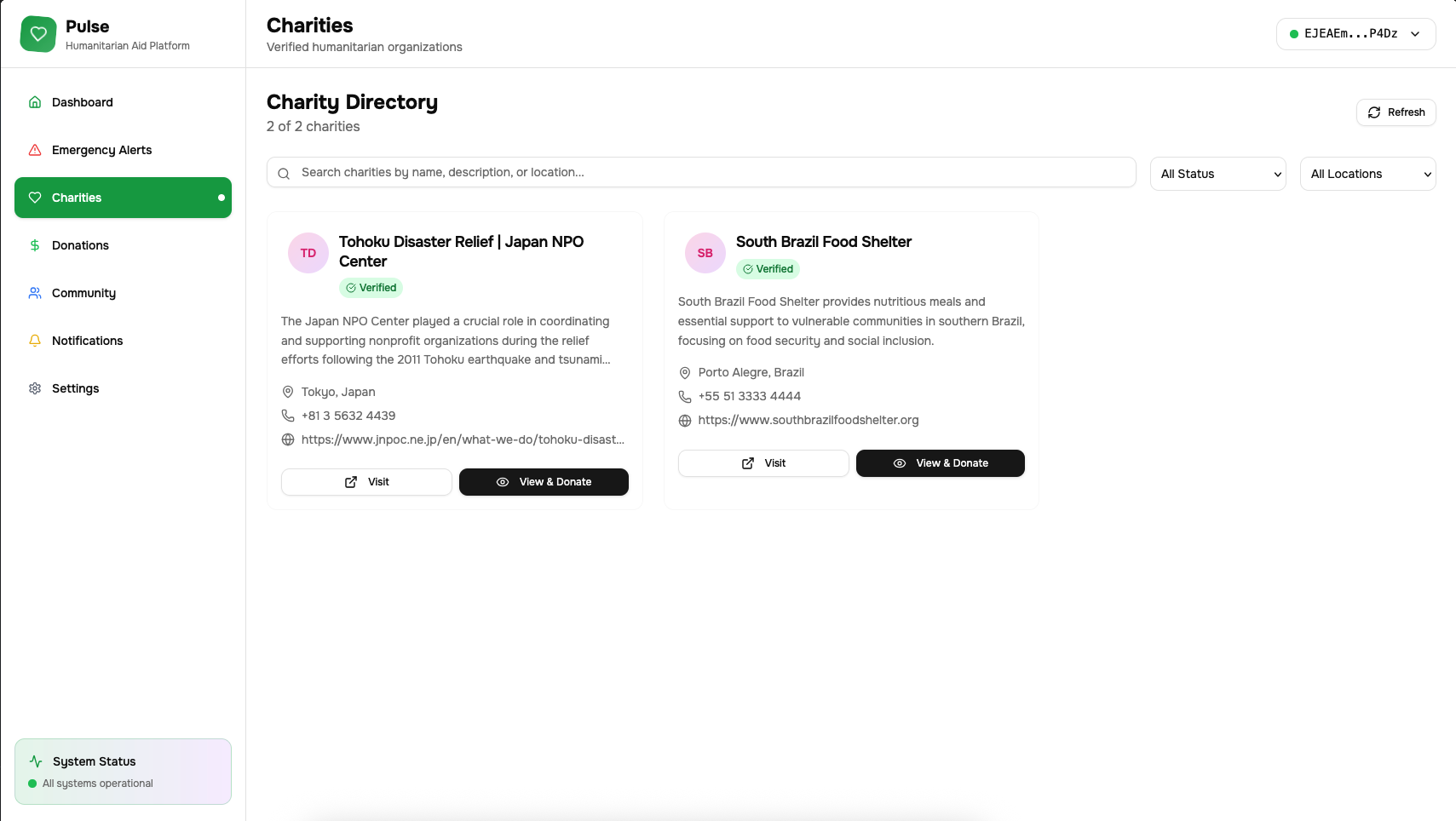
Task: View & Donate to Tohoku Disaster Relief
Action: click(x=544, y=482)
